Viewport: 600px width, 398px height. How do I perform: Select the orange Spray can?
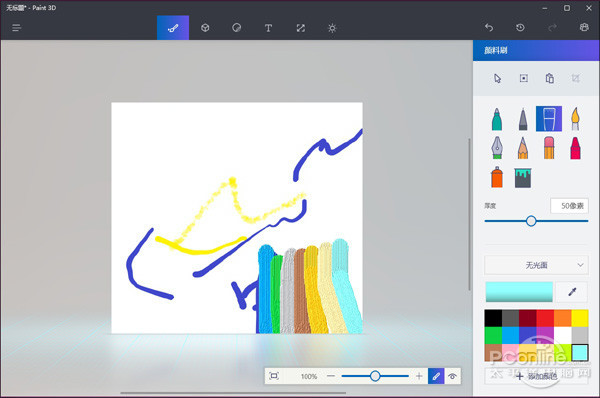[497, 177]
